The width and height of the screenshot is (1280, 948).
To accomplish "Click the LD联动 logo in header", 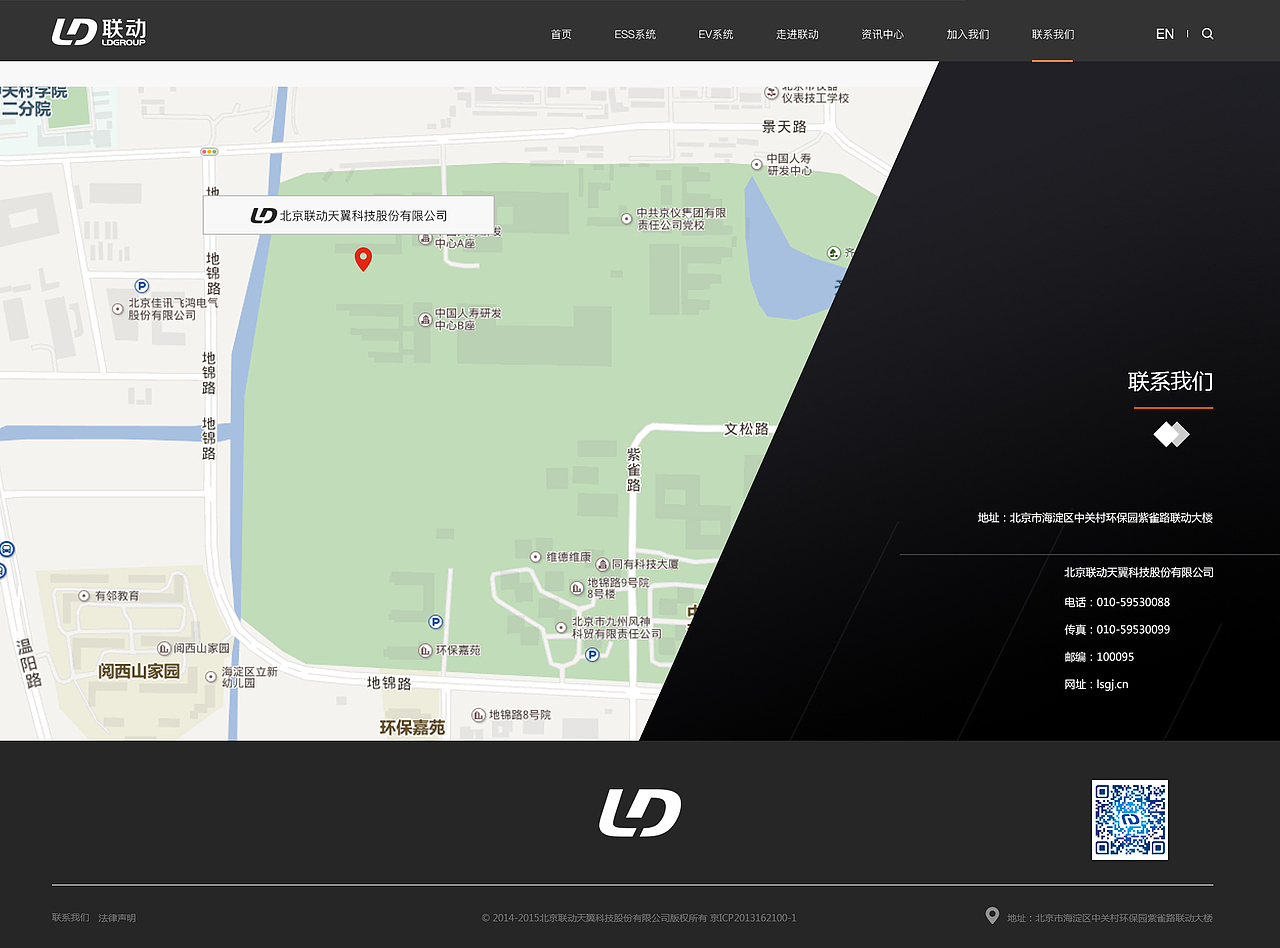I will (99, 32).
